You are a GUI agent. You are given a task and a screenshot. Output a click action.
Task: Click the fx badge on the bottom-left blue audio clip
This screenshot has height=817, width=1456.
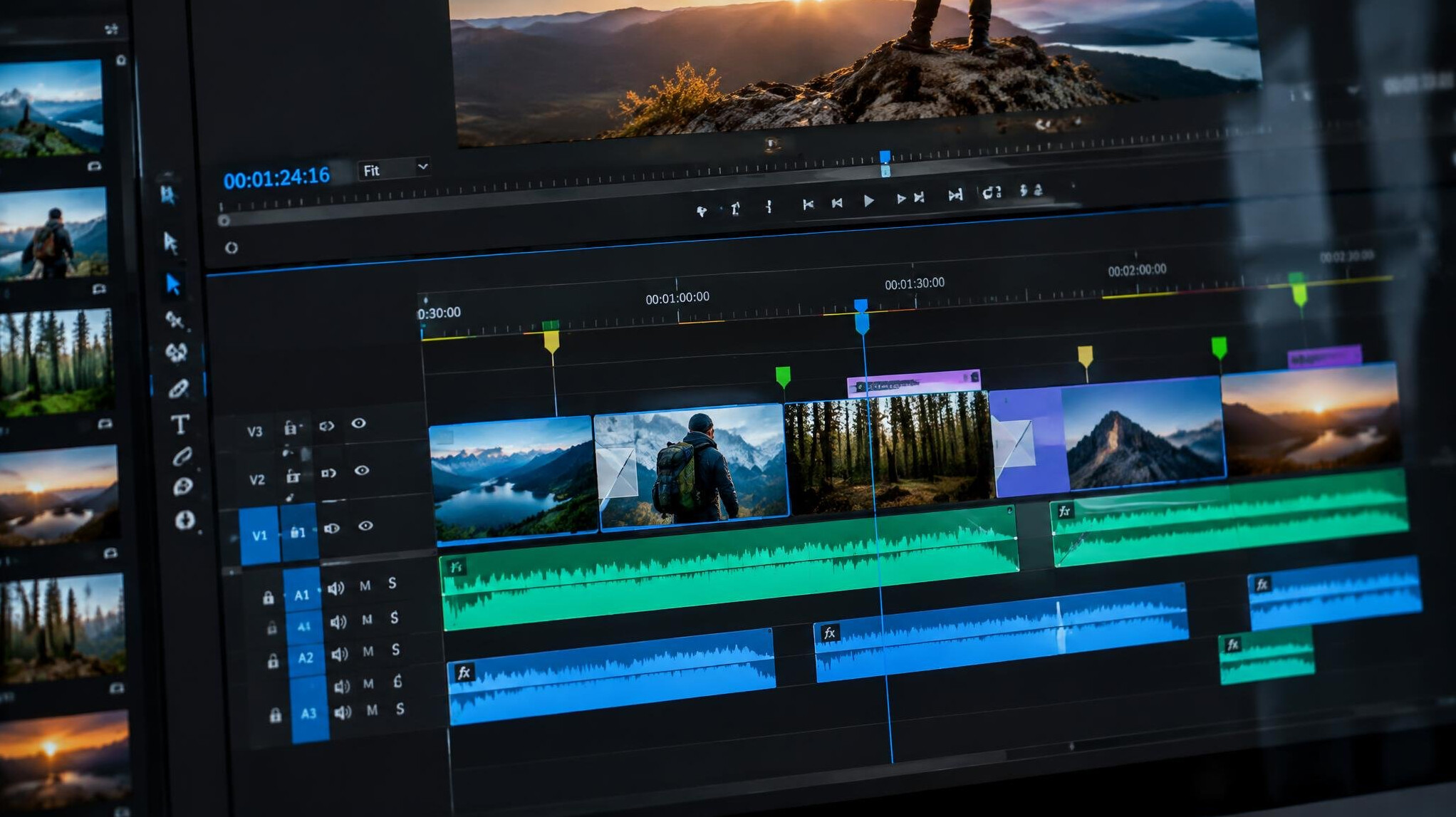pos(464,672)
